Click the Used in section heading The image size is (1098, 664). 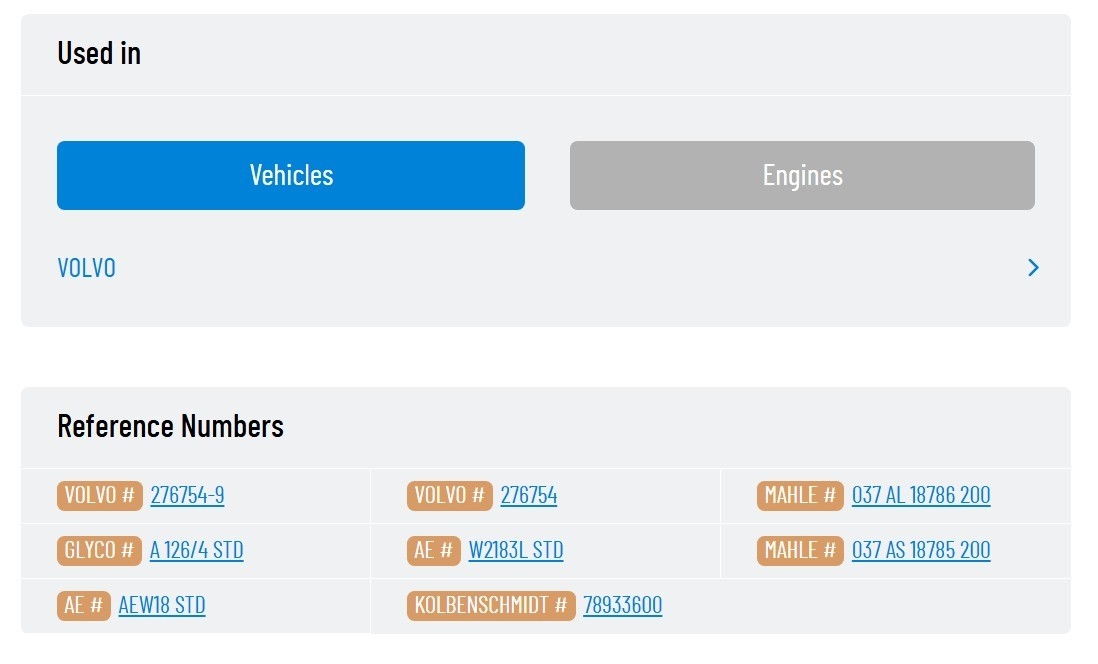tap(99, 53)
